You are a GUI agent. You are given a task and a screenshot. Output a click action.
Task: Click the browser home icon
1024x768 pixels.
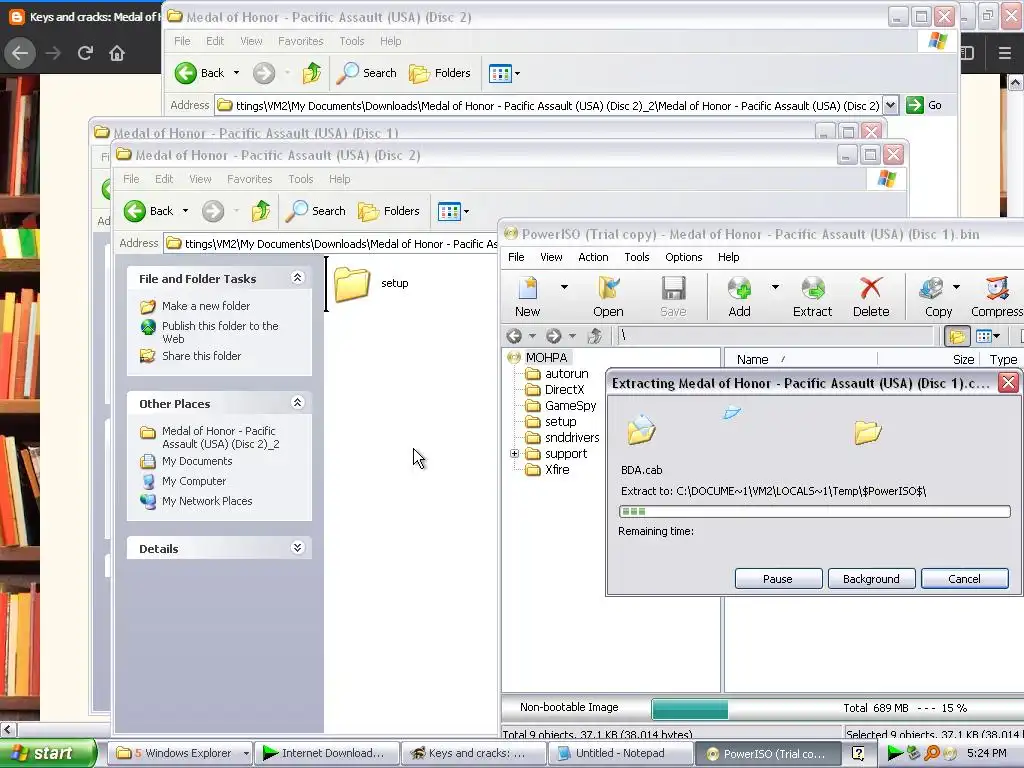117,53
